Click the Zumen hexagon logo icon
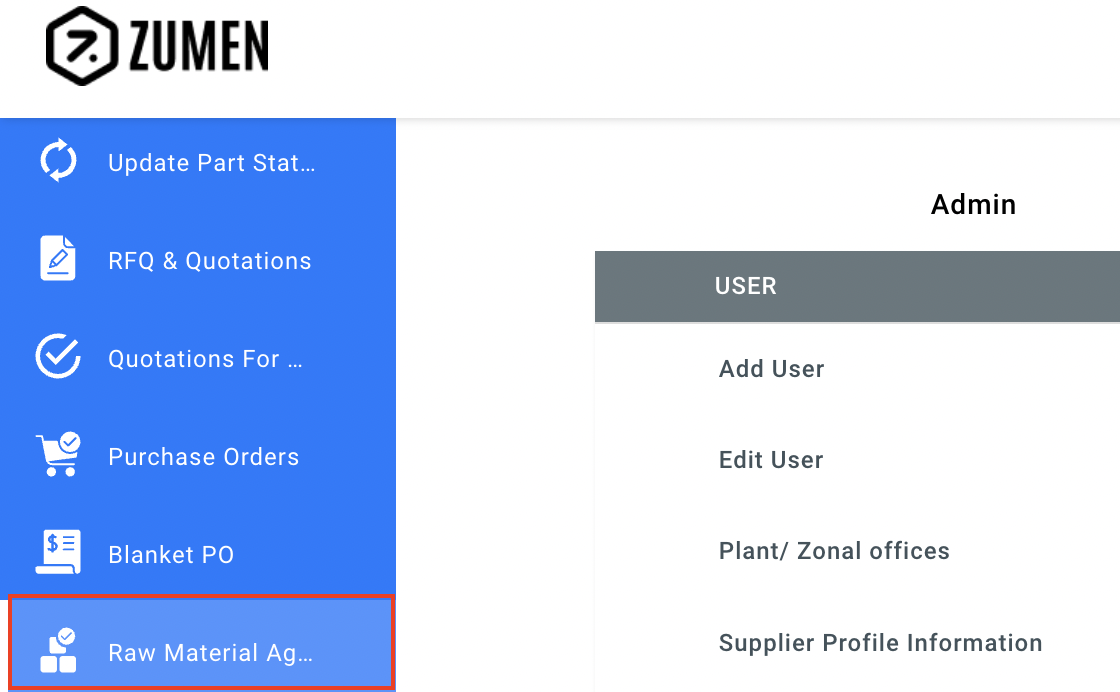 [83, 46]
